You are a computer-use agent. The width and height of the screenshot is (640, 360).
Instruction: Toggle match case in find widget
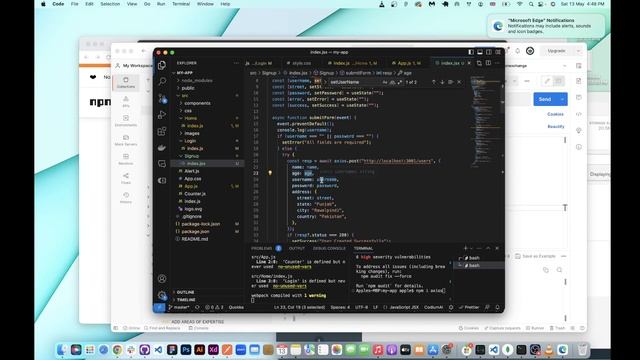(385, 82)
